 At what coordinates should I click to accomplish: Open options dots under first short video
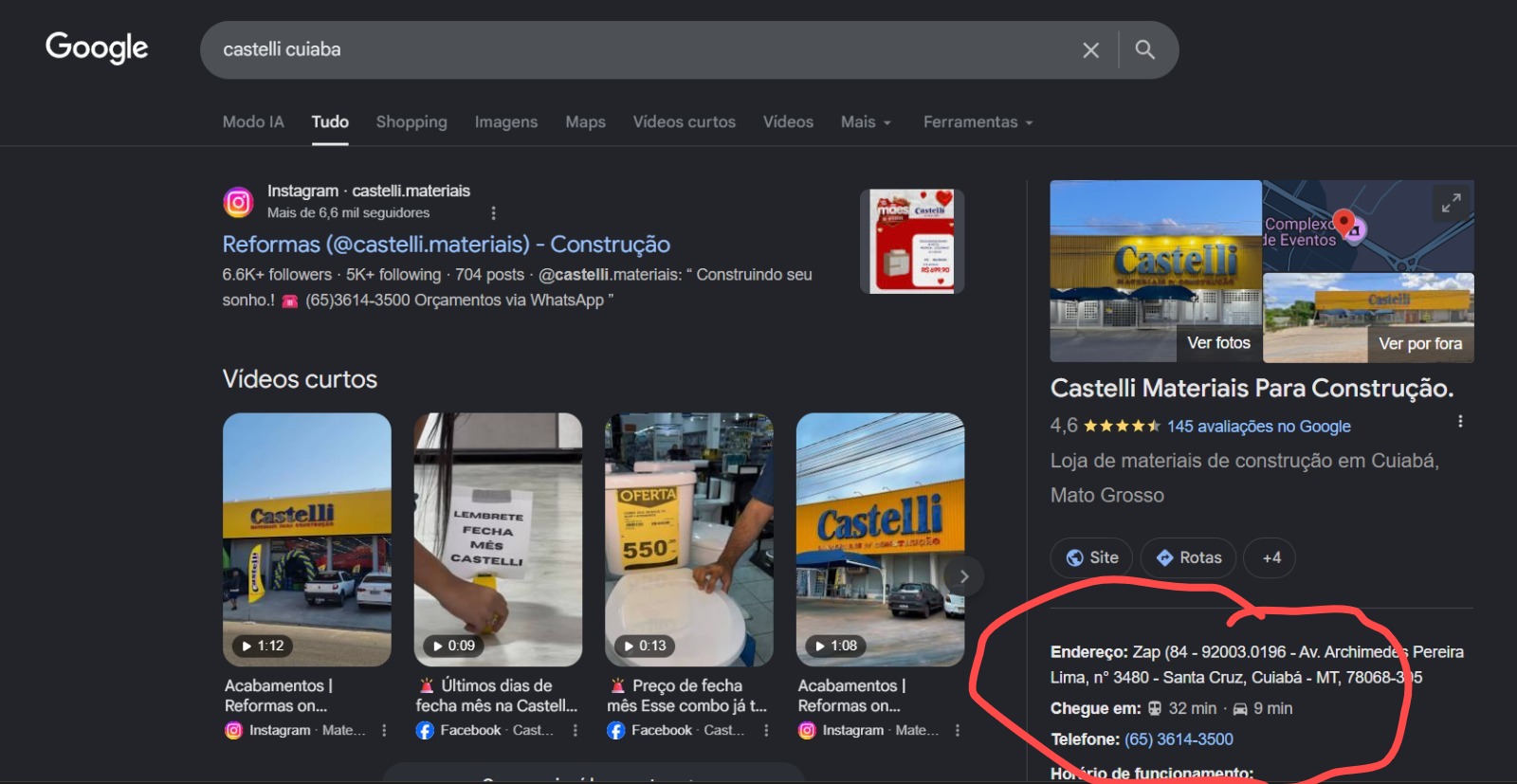[x=384, y=730]
